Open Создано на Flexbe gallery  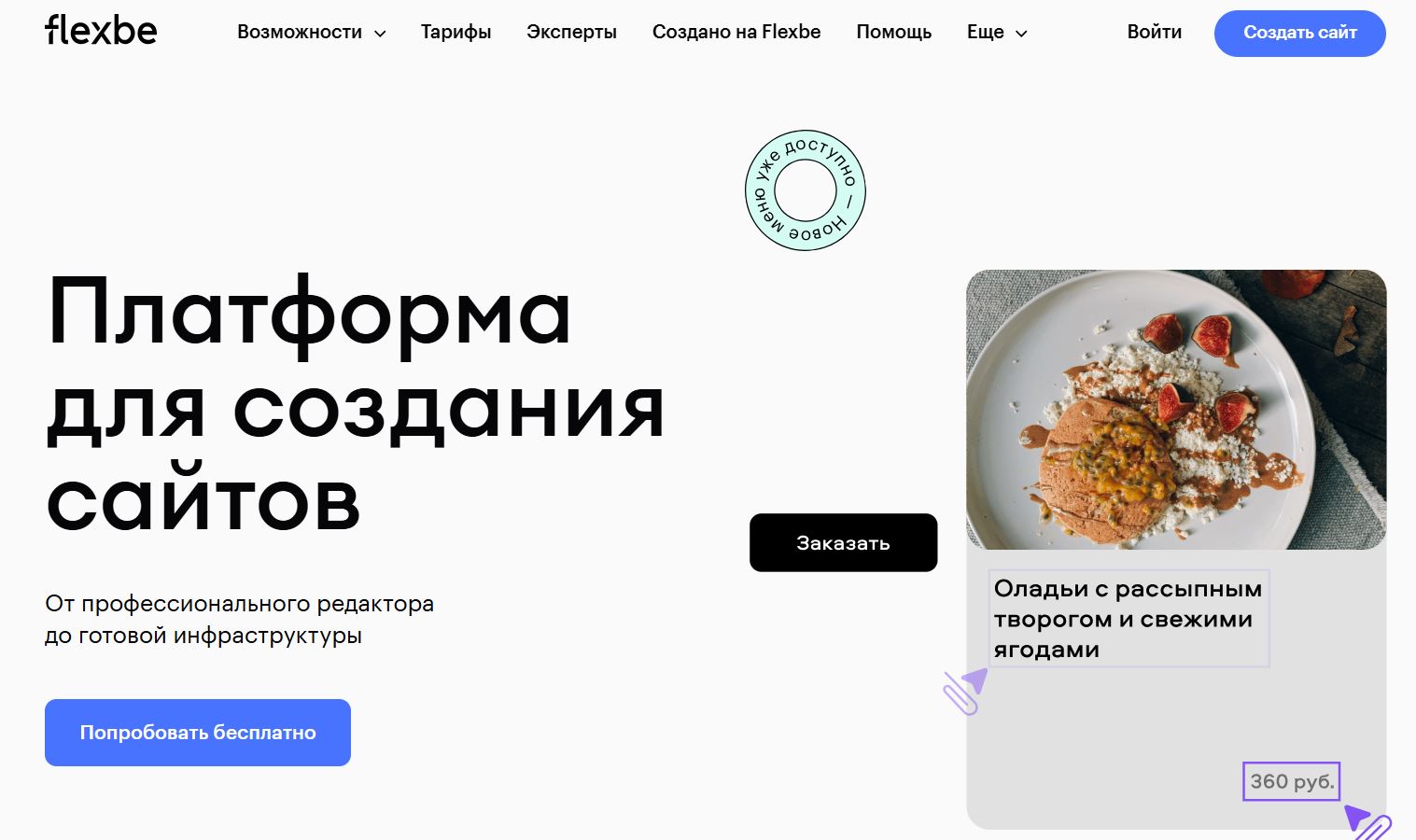click(736, 32)
